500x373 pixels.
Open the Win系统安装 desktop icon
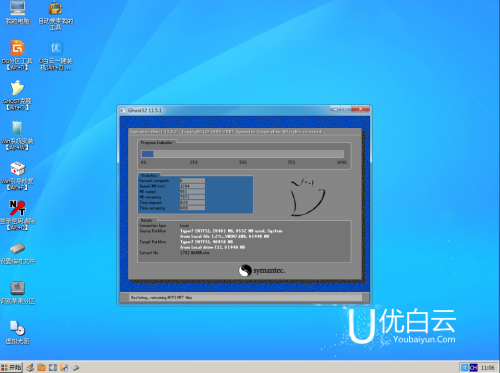coord(17,135)
